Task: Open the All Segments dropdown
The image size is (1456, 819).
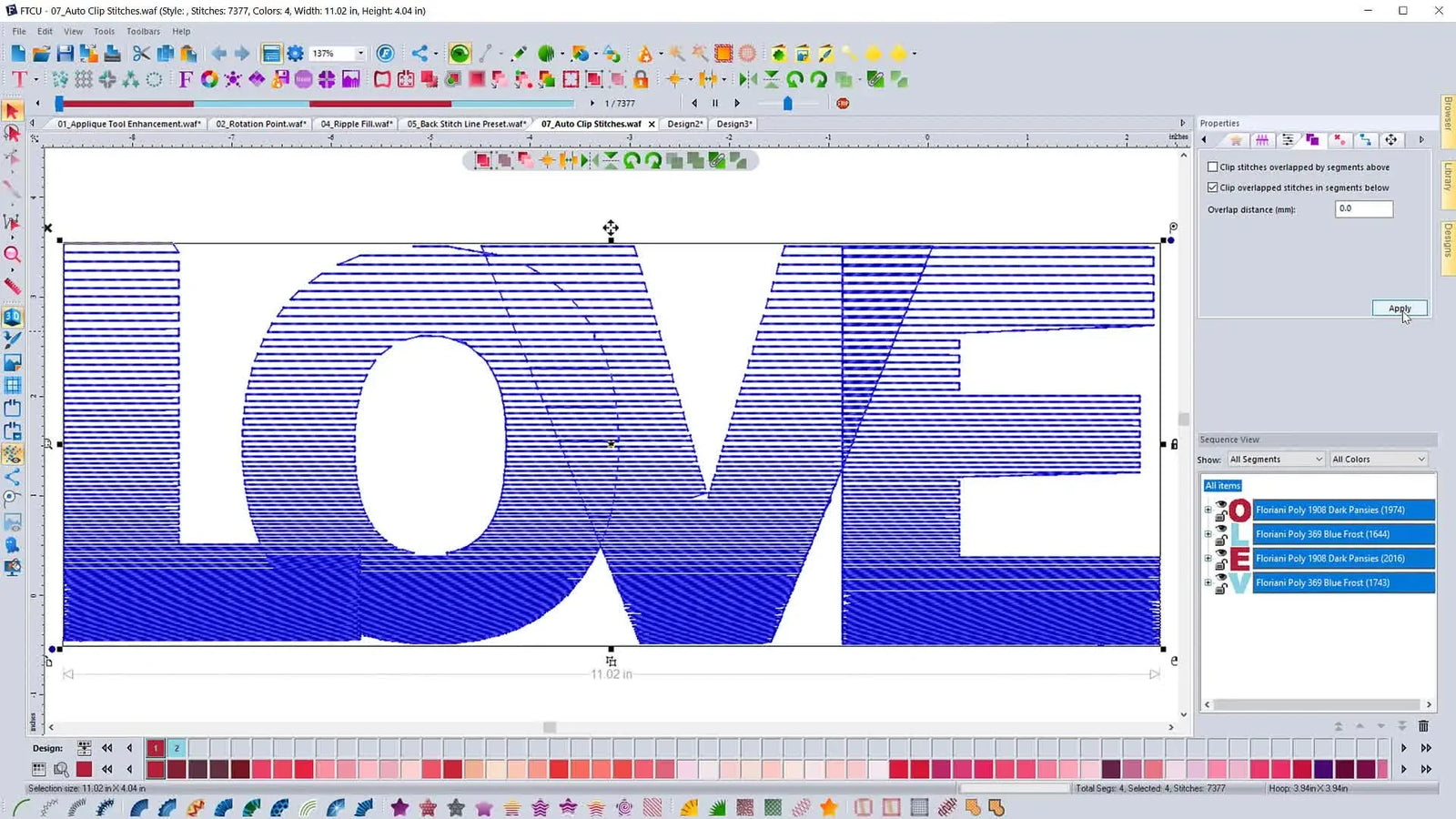Action: 1276,460
